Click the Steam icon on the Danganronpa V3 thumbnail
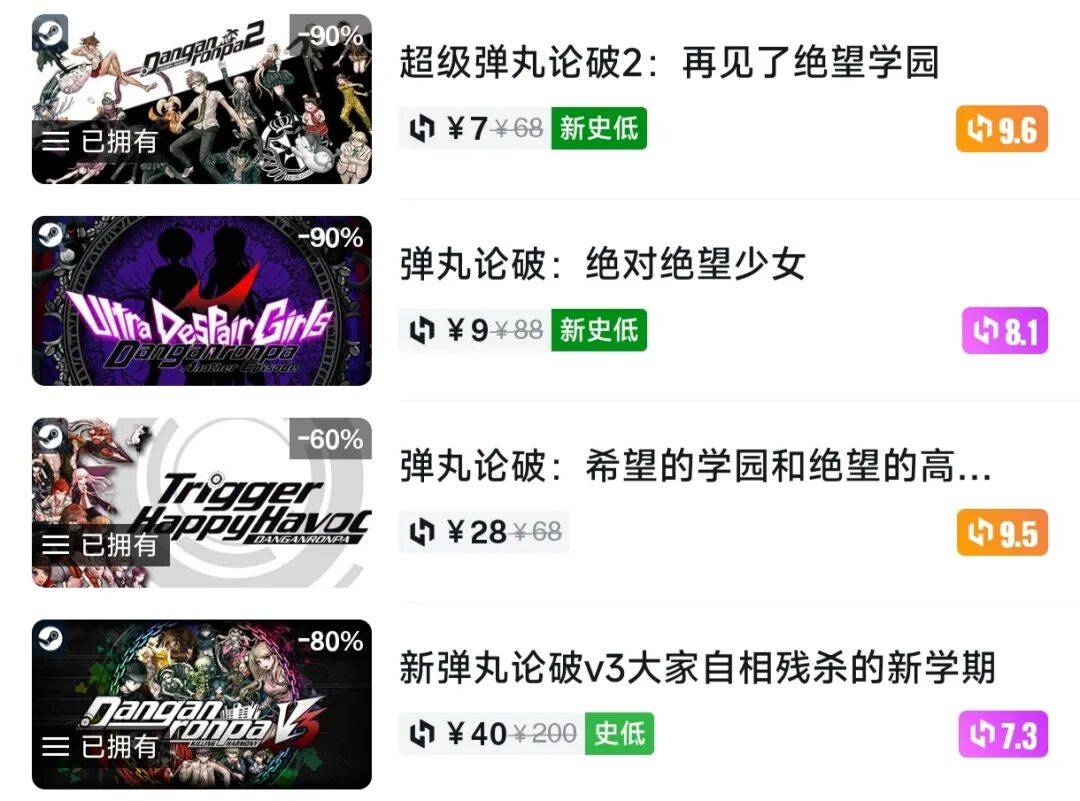 (x=50, y=638)
